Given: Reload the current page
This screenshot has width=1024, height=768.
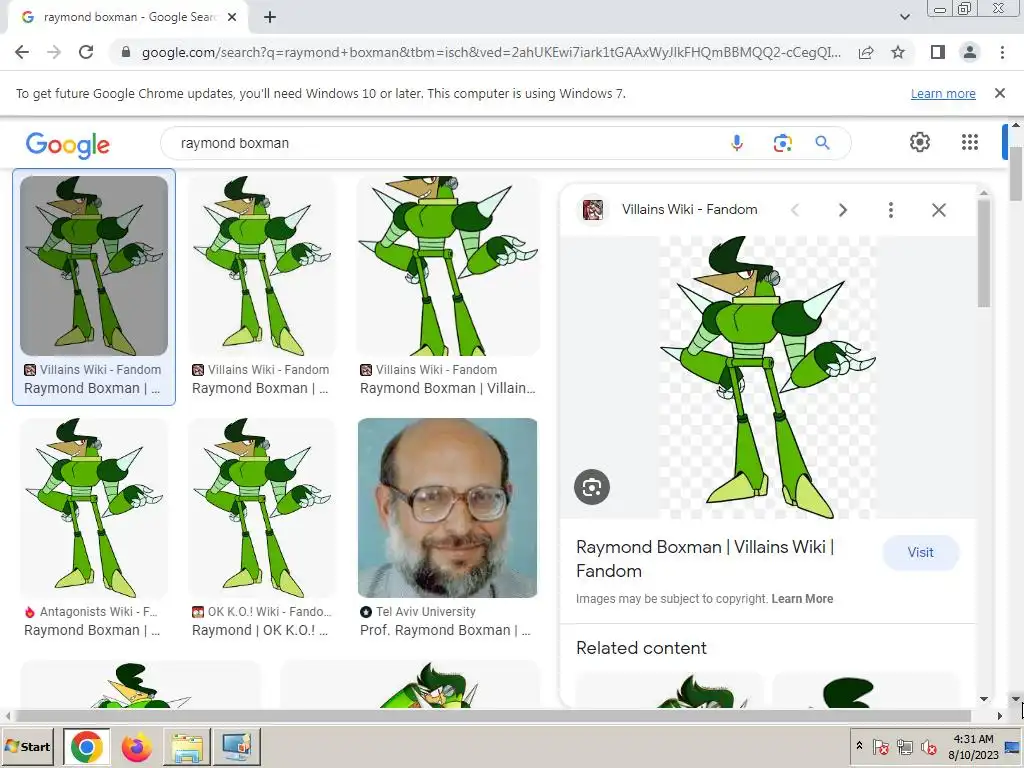Looking at the screenshot, I should click(86, 52).
